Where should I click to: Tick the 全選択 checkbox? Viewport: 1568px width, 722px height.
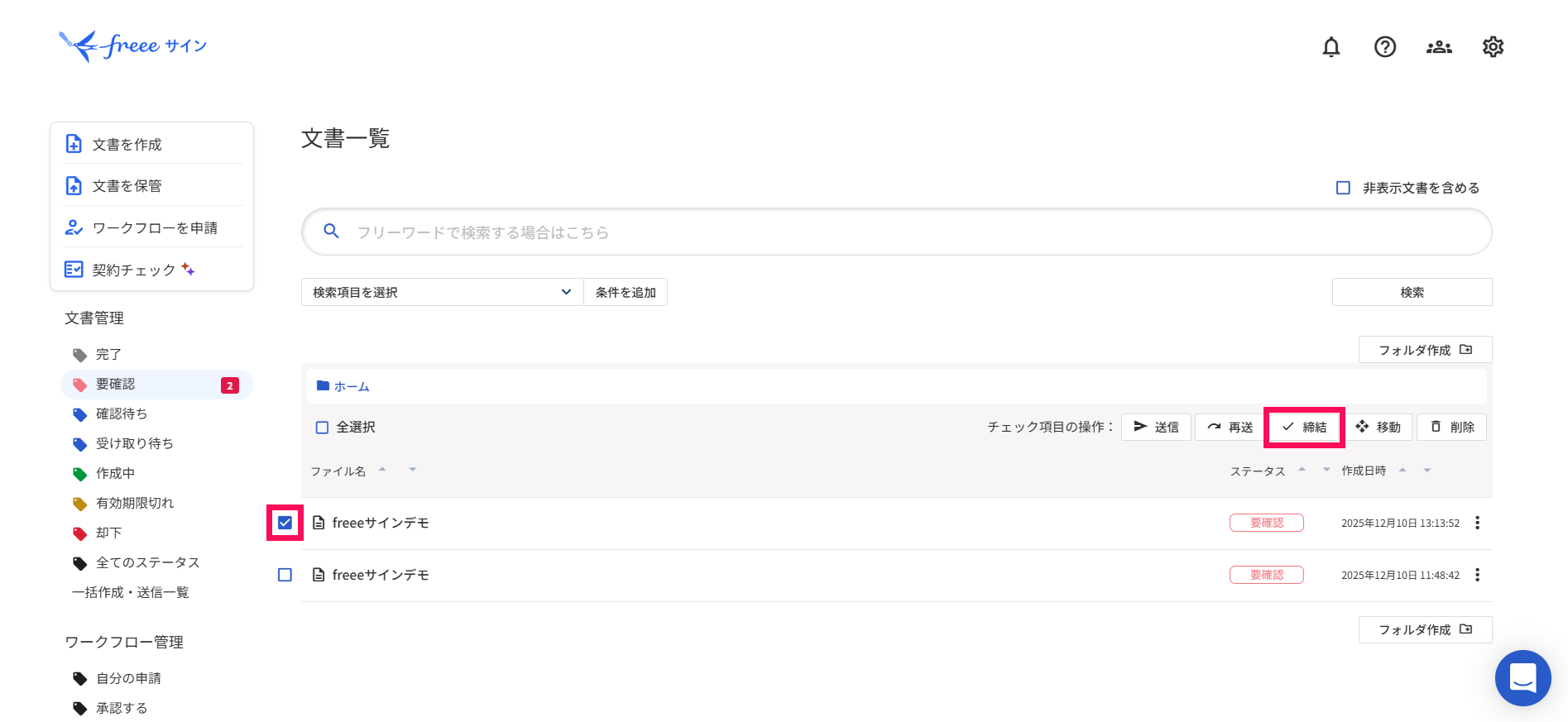[323, 428]
